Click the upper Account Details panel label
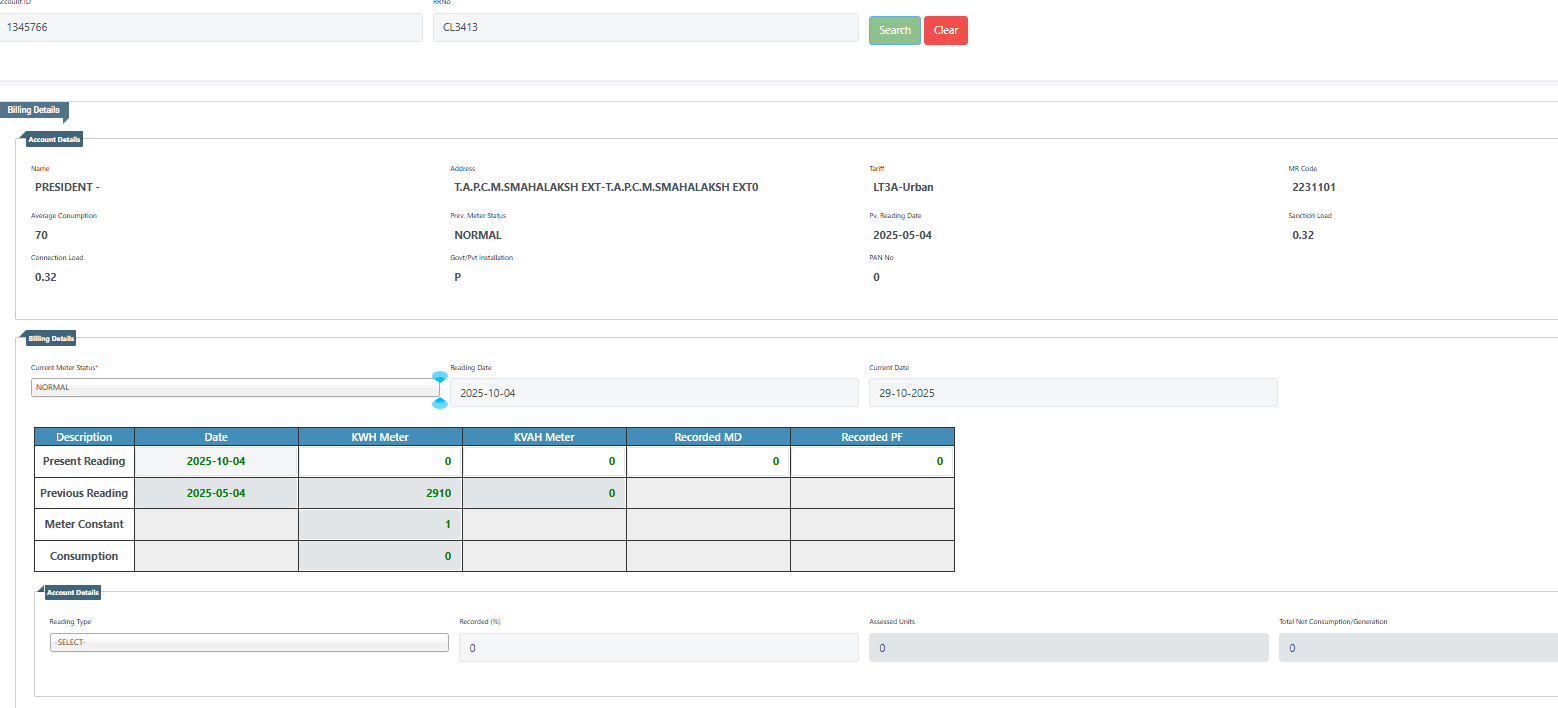Screen dimensions: 1558x708 (55, 139)
